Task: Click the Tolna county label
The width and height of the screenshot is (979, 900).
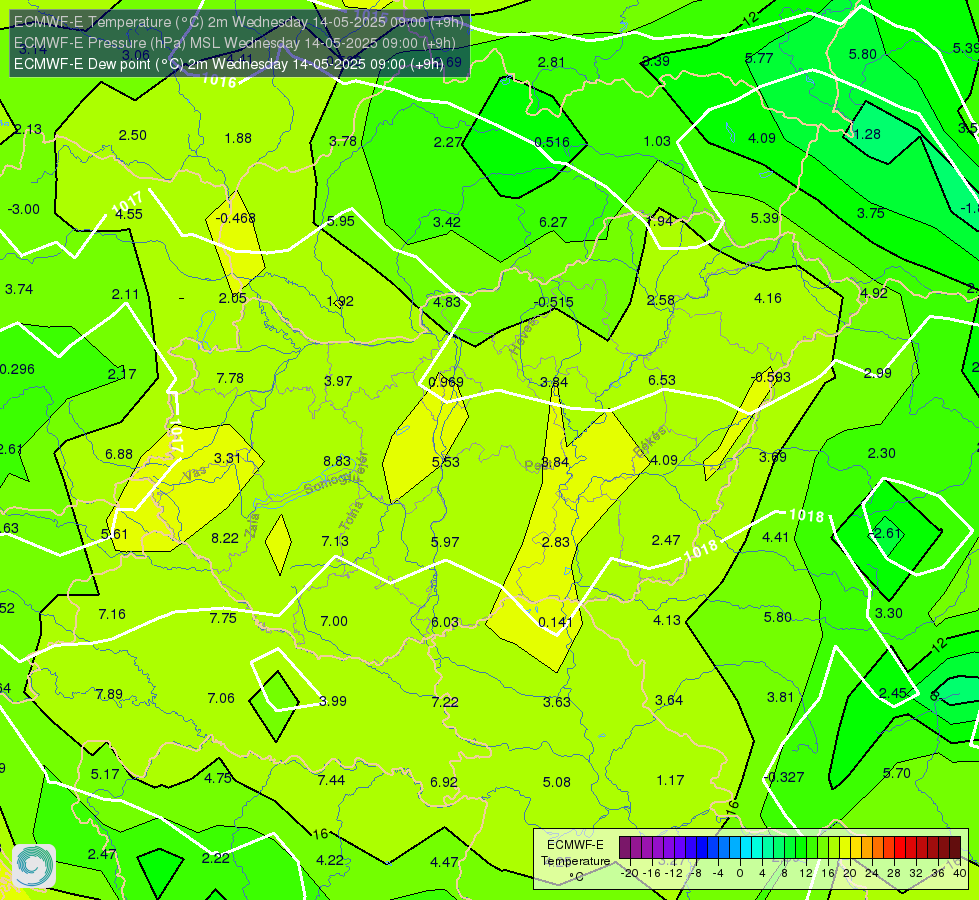Action: (x=352, y=515)
